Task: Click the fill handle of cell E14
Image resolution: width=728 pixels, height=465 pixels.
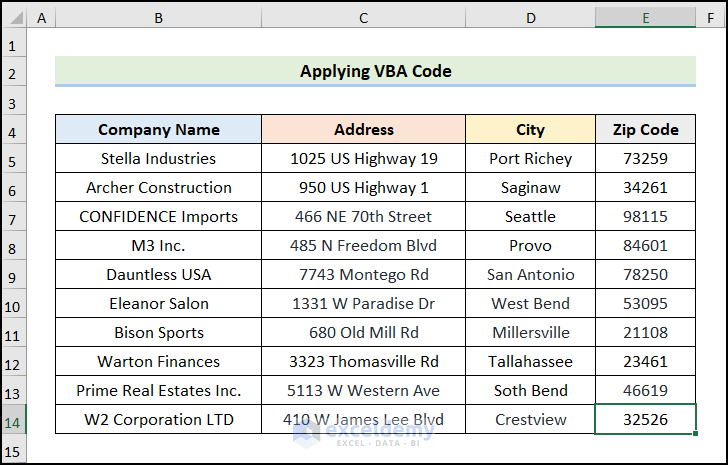Action: (695, 433)
